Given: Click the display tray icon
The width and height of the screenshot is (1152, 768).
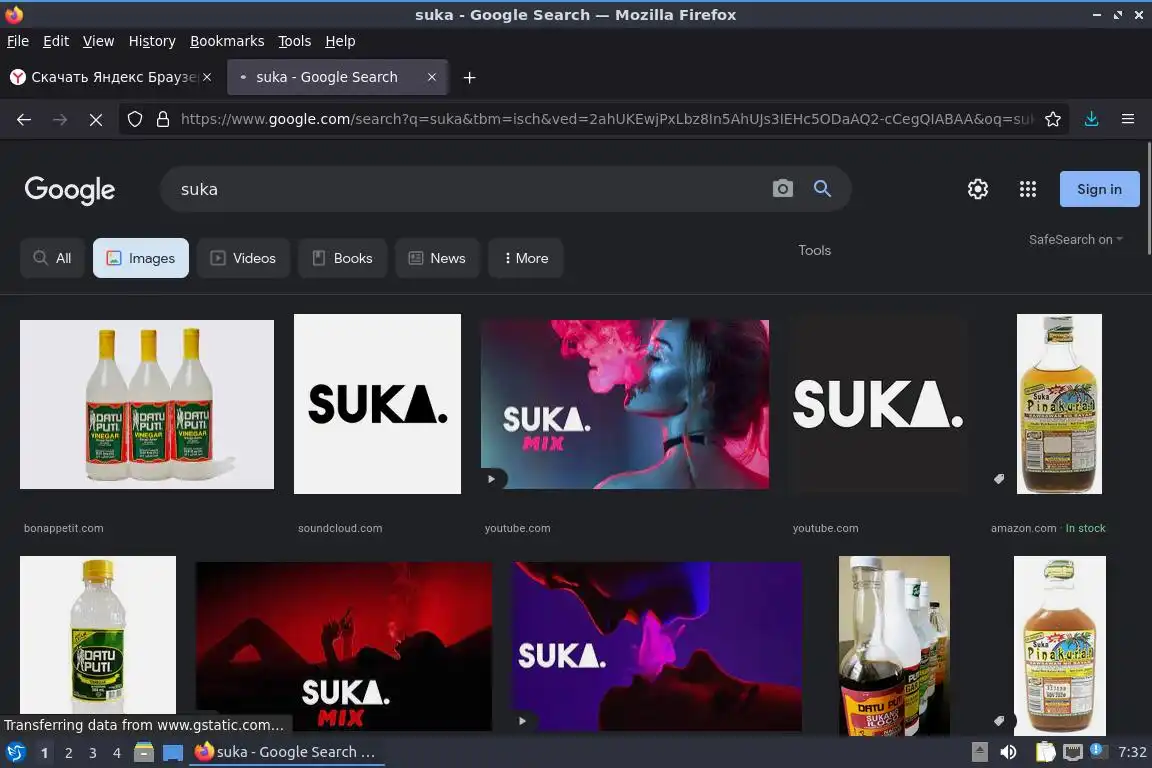Looking at the screenshot, I should click(x=1073, y=752).
